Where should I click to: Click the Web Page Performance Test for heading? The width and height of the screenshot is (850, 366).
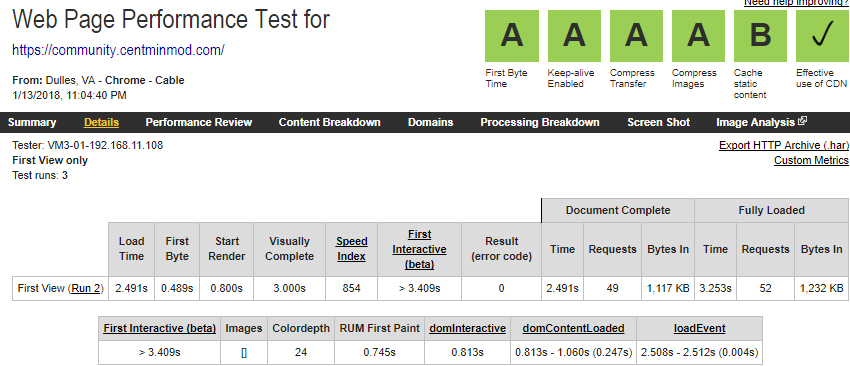coord(171,21)
